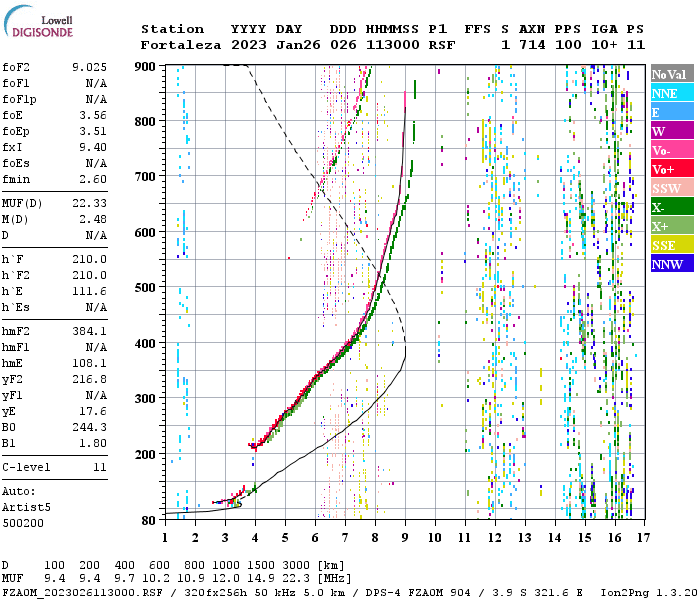Viewport: 700px width, 600px height.
Task: Select the NNW dark blue legend swatch
Action: 672,263
